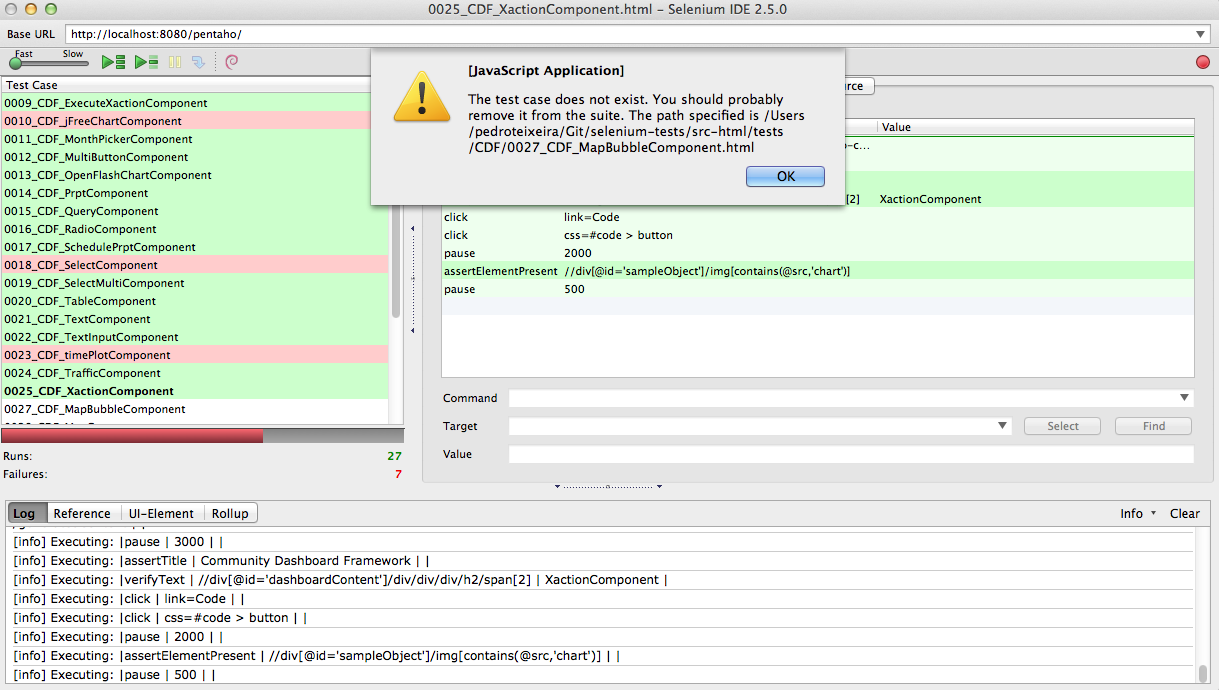This screenshot has height=690, width=1219.
Task: Switch to the Rollup tab
Action: click(230, 513)
